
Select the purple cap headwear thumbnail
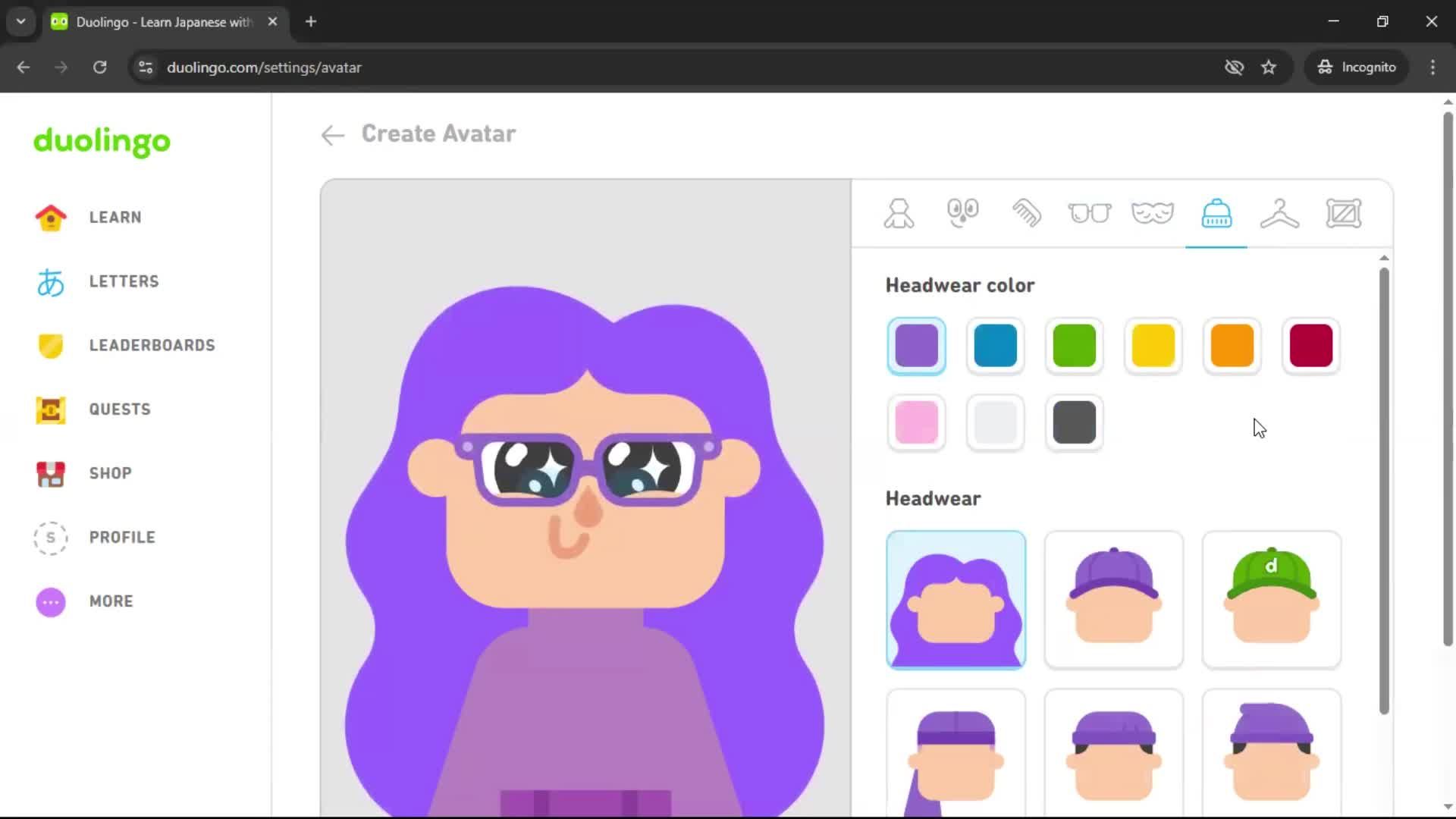pyautogui.click(x=1113, y=599)
